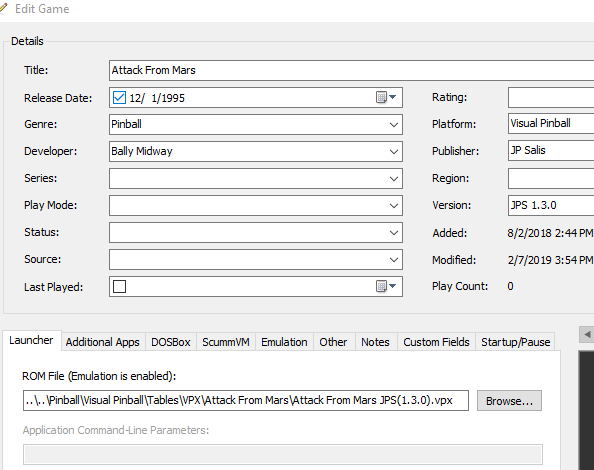Click the left arrow scroll button
This screenshot has width=594, height=470.
coord(587,334)
